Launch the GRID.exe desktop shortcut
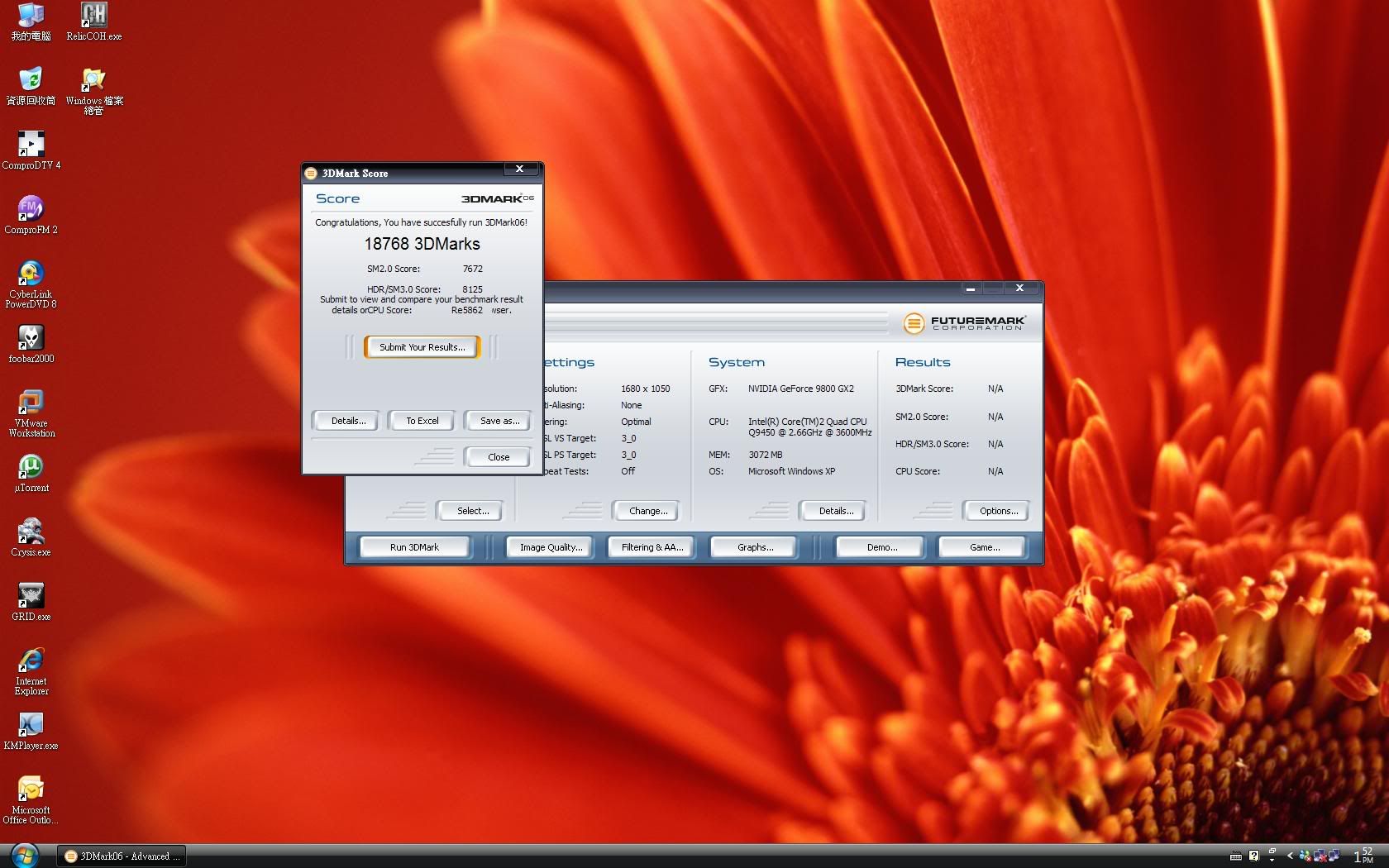Image resolution: width=1389 pixels, height=868 pixels. pos(31,602)
